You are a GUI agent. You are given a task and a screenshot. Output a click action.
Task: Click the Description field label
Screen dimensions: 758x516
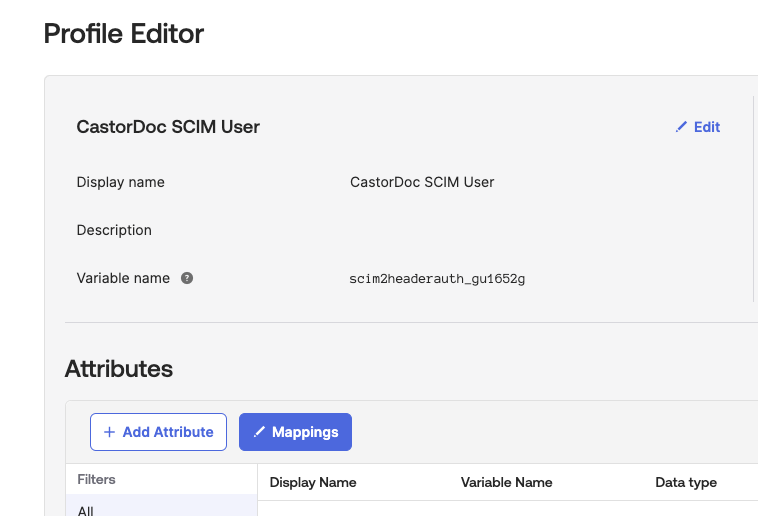[x=114, y=230]
